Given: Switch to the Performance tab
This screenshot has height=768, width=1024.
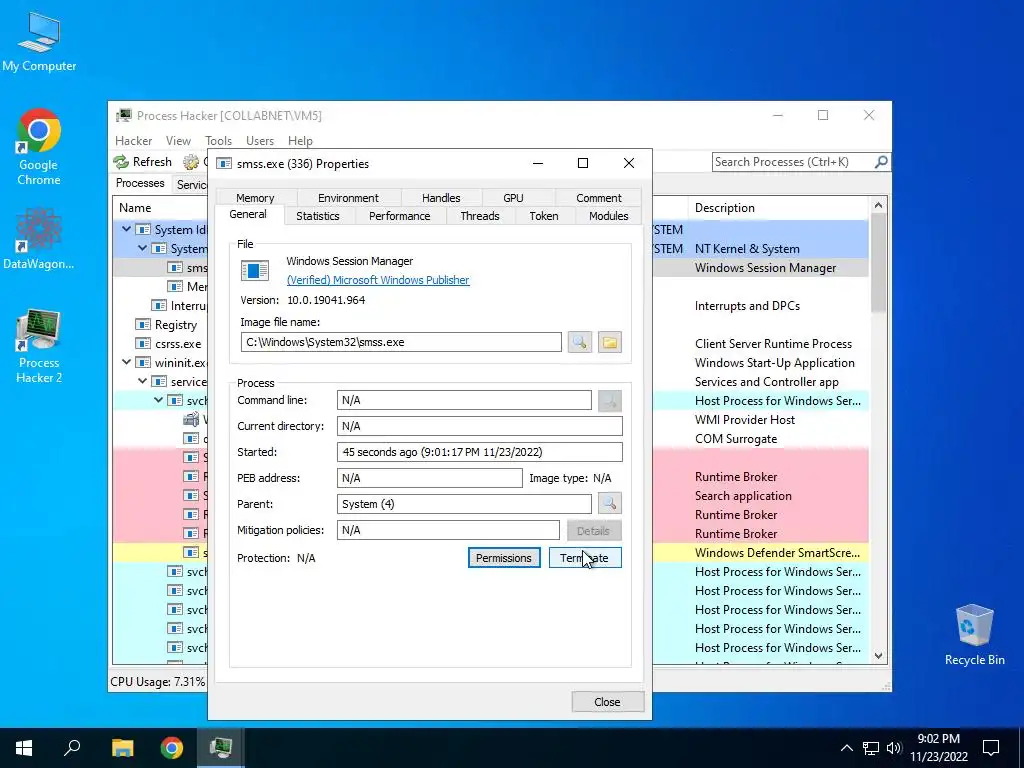Looking at the screenshot, I should [x=400, y=216].
